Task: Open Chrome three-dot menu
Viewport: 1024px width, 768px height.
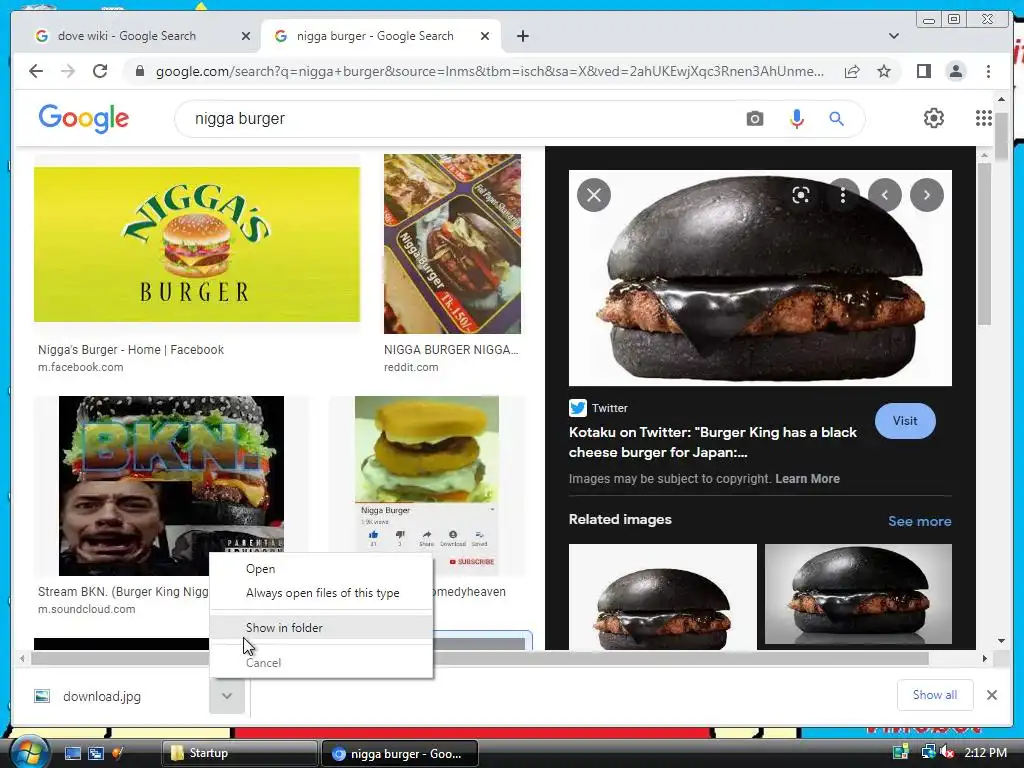Action: (x=988, y=71)
